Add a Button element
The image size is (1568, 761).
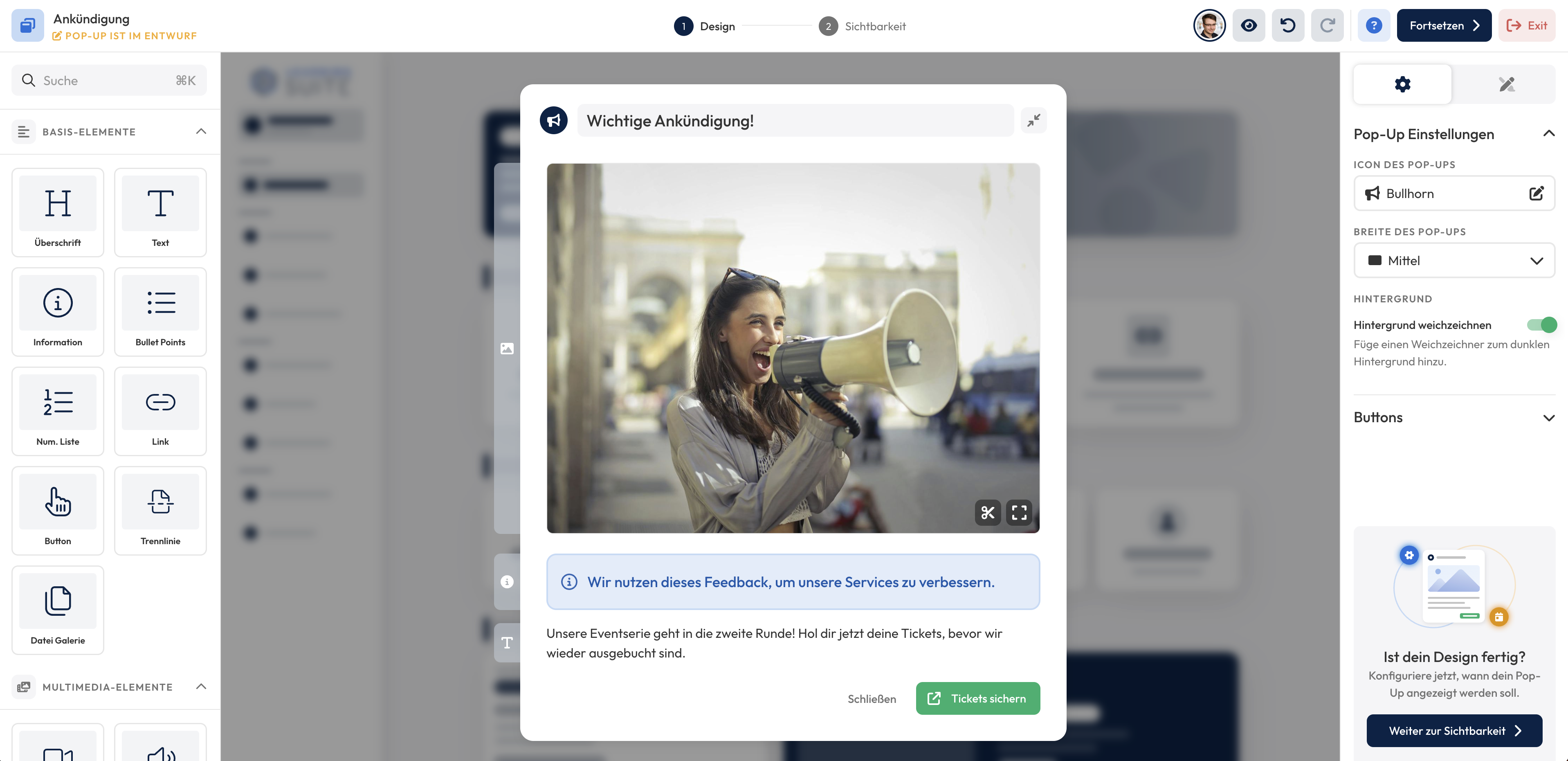(58, 511)
